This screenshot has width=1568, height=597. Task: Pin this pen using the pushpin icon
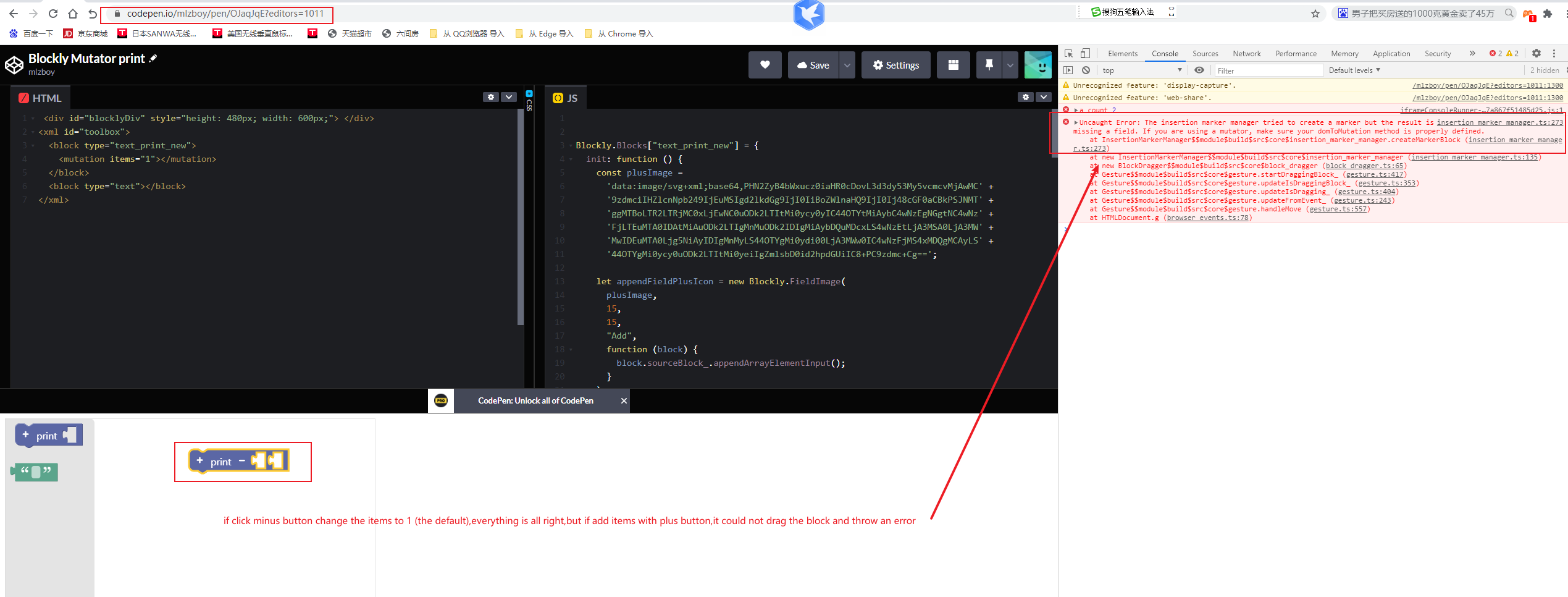point(989,65)
